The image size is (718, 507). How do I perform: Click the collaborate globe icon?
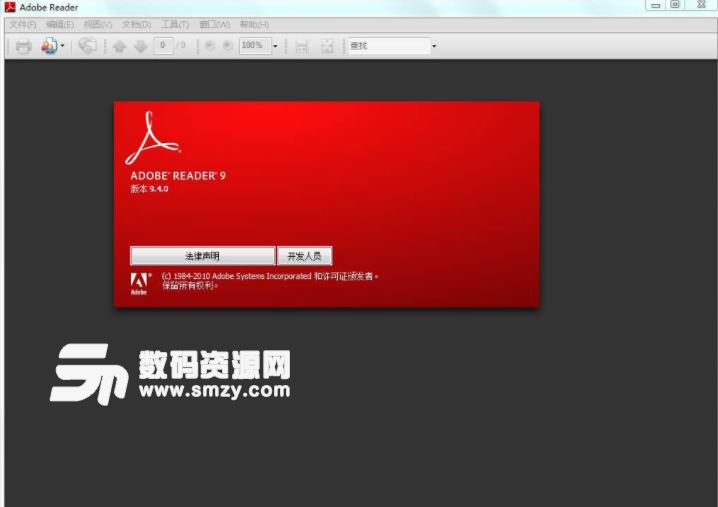point(87,46)
